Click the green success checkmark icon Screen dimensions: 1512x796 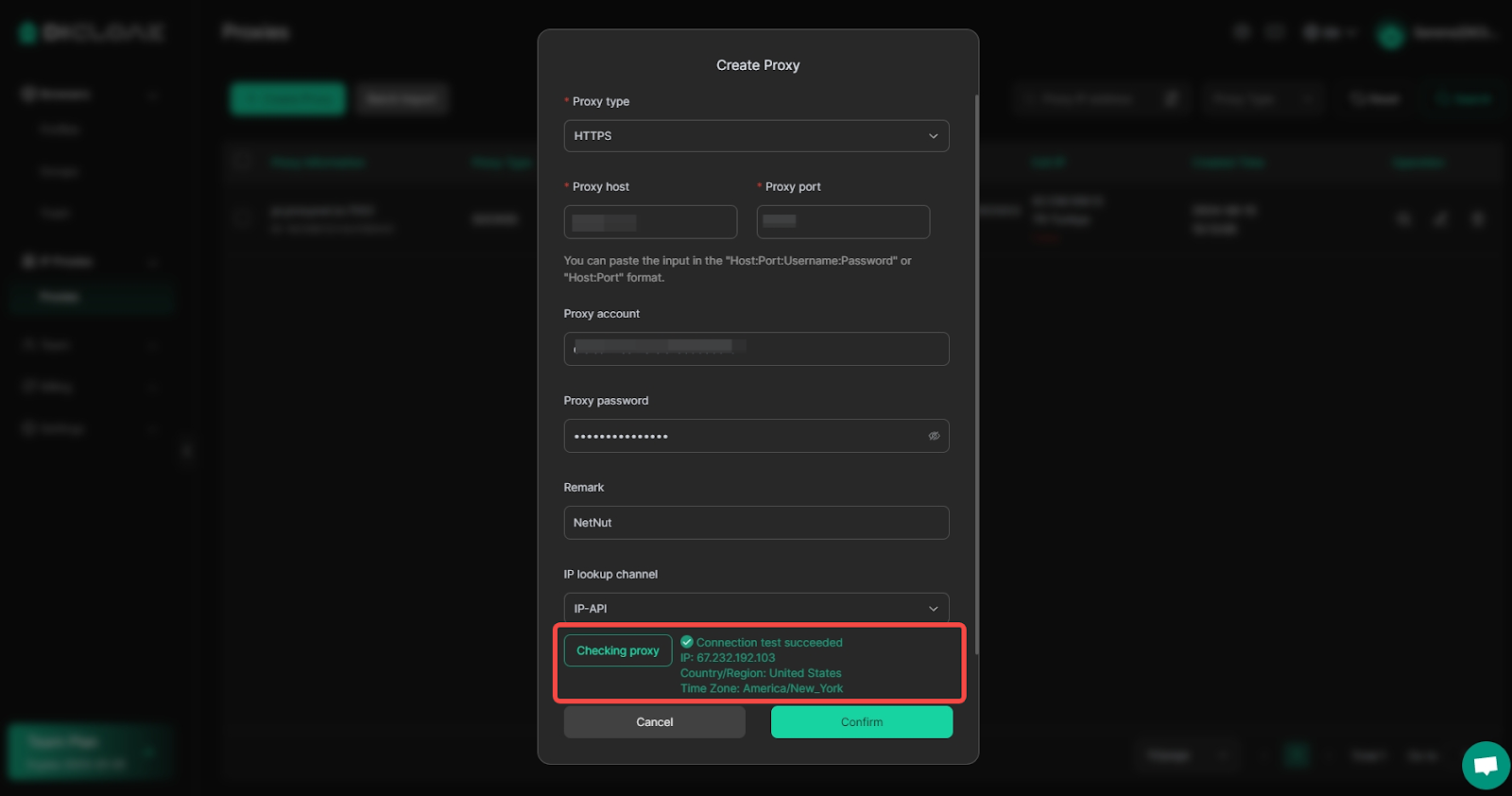pos(687,642)
